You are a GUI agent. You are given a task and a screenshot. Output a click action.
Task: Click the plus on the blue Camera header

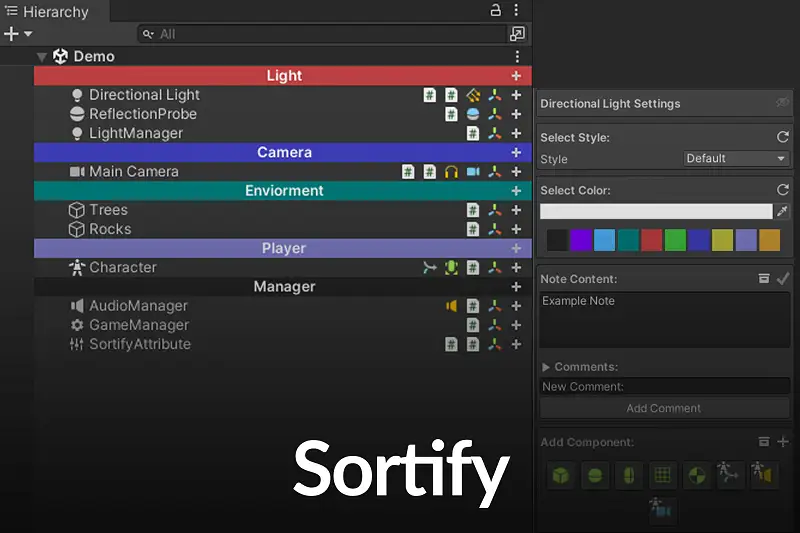(x=516, y=152)
